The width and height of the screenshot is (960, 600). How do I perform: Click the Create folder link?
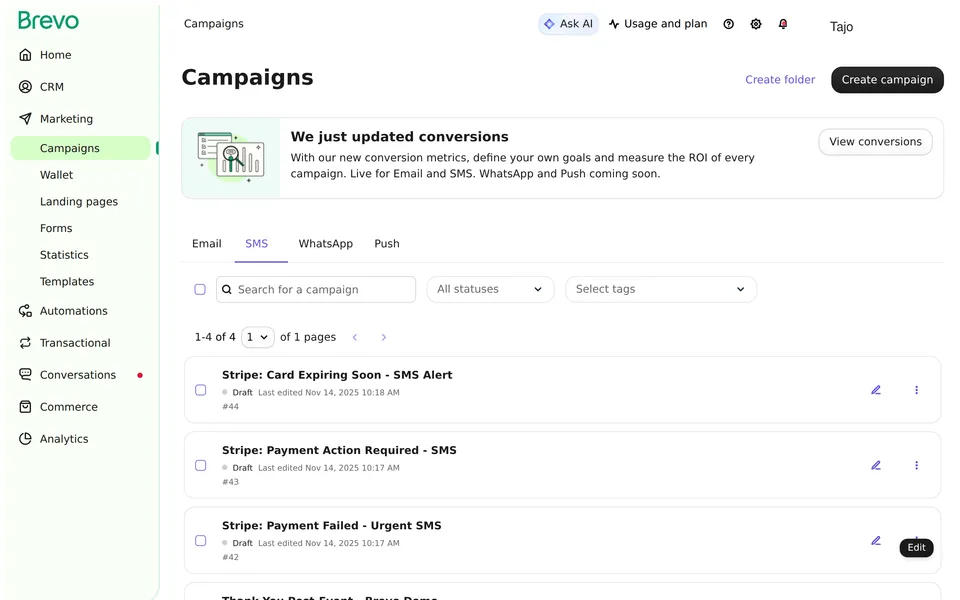(780, 80)
